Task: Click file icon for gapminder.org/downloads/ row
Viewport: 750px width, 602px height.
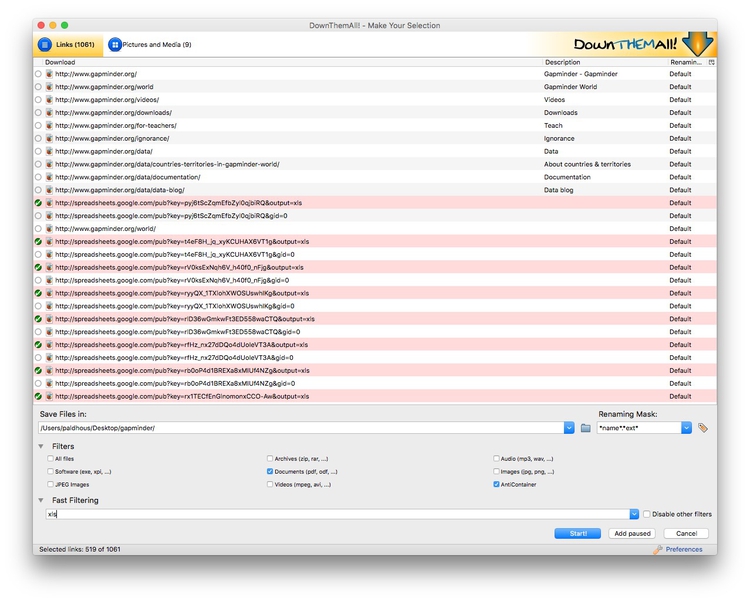Action: click(x=49, y=112)
